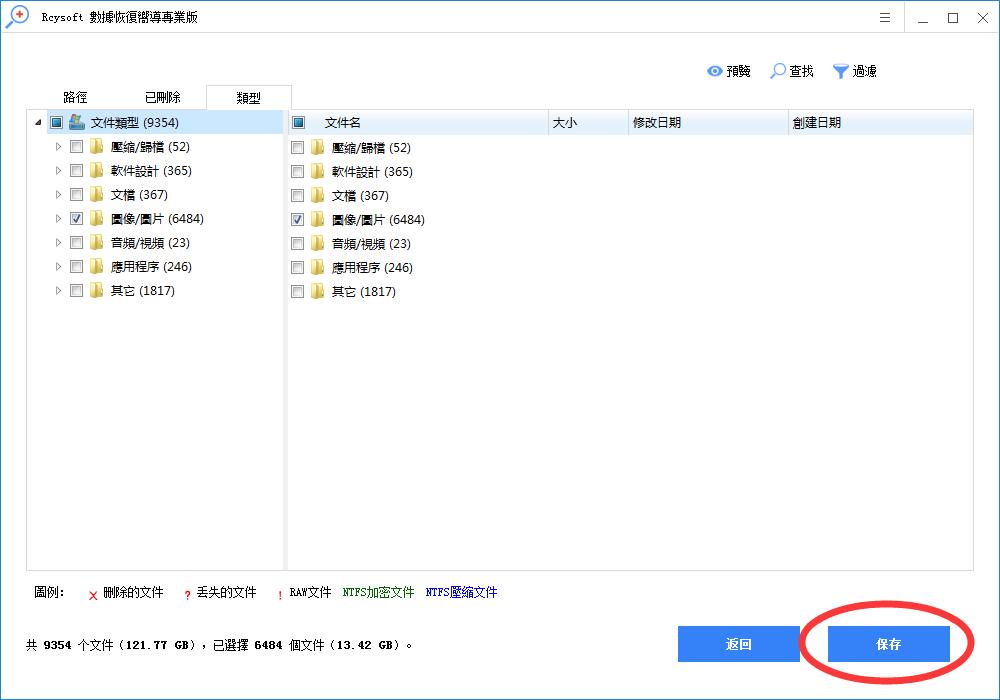
Task: Sort by 修改日期 column header
Action: pyautogui.click(x=707, y=123)
